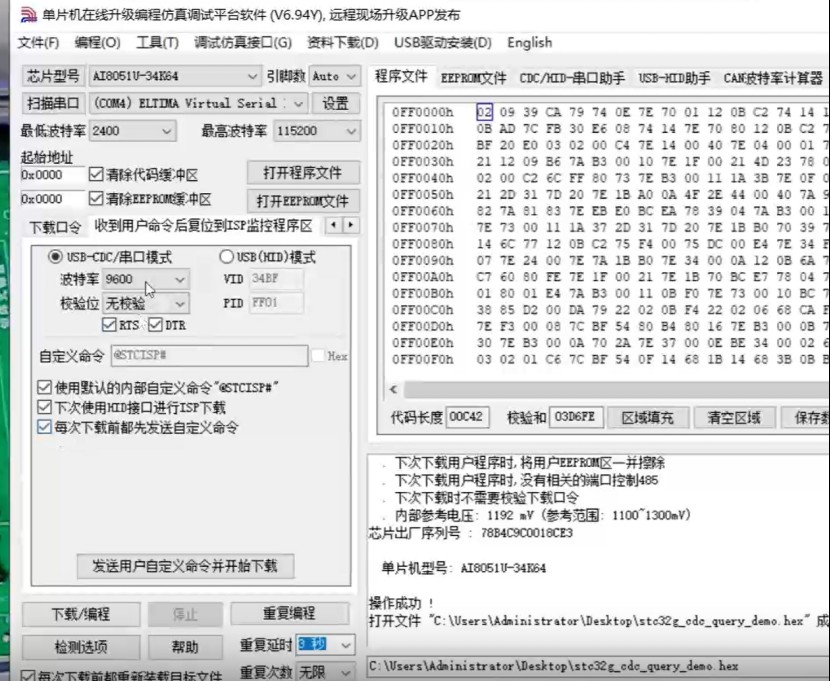Switch to the CAN波特率计算器 tab

[773, 78]
